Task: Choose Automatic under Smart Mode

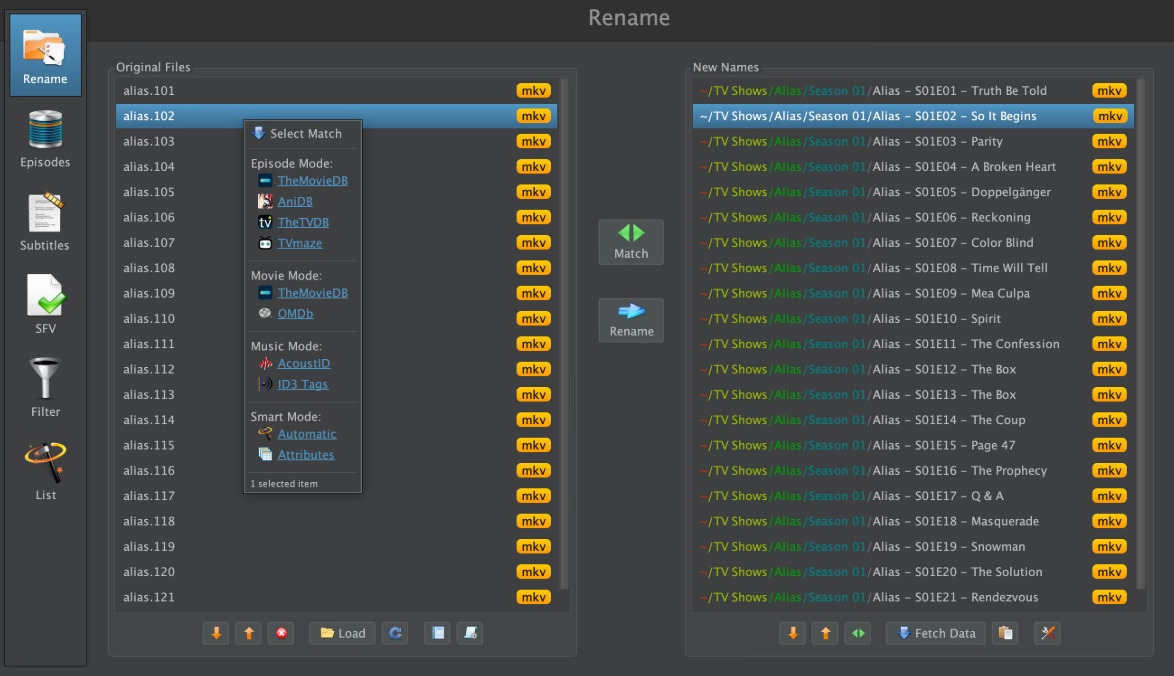Action: click(x=307, y=434)
